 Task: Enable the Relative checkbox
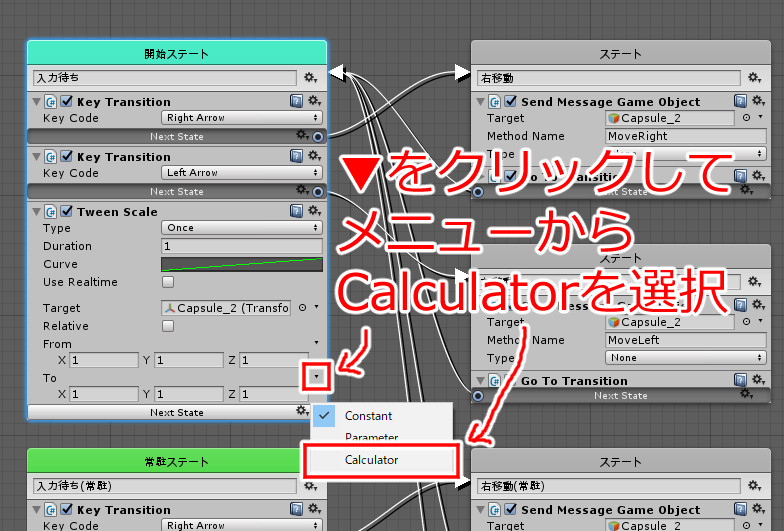[168, 326]
